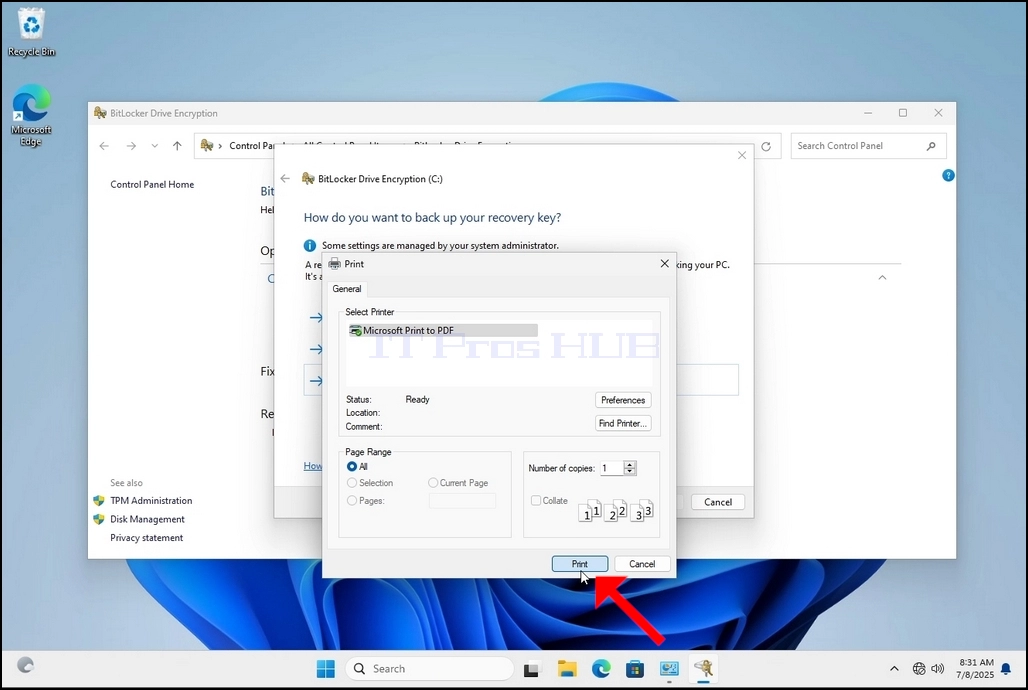Image resolution: width=1028 pixels, height=690 pixels.
Task: Open Control Panel taskbar icon
Action: click(669, 669)
